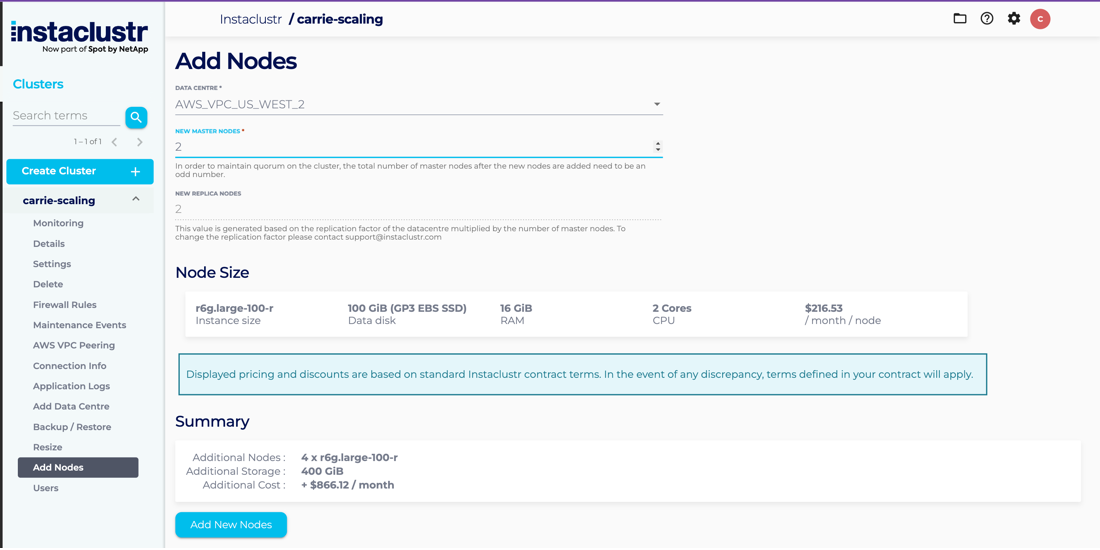Open Connection Info page

(69, 365)
